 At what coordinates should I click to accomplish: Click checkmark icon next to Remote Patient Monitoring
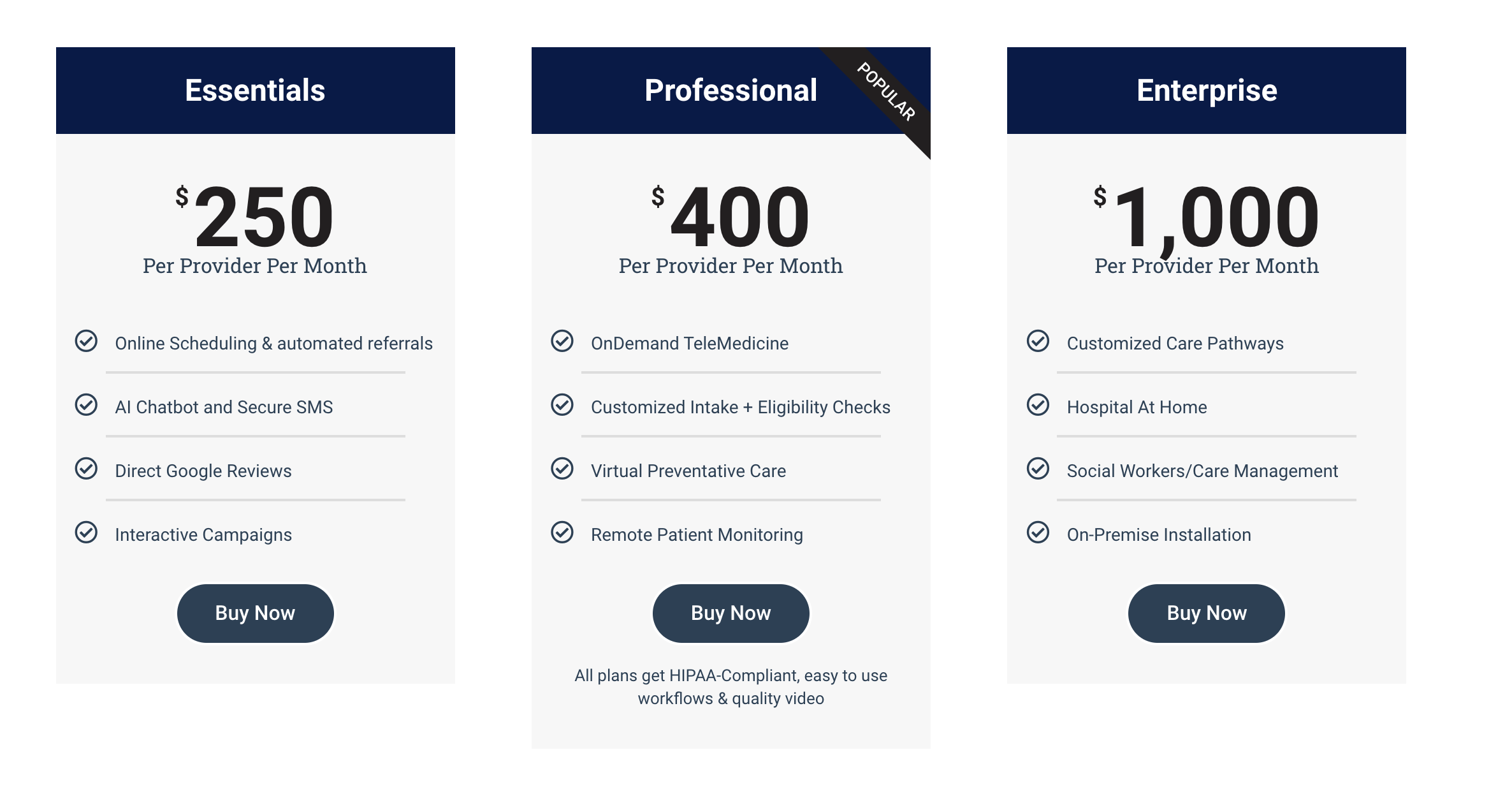tap(562, 533)
